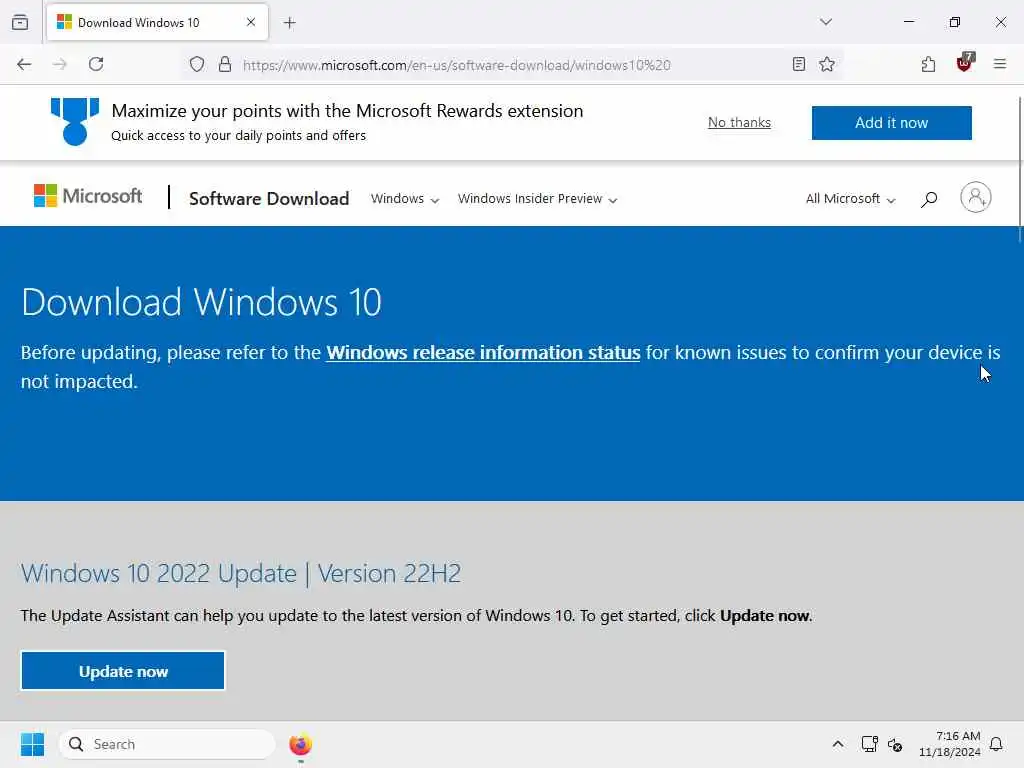Image resolution: width=1024 pixels, height=768 pixels.
Task: Select the Download Windows 10 tab
Action: 157,22
